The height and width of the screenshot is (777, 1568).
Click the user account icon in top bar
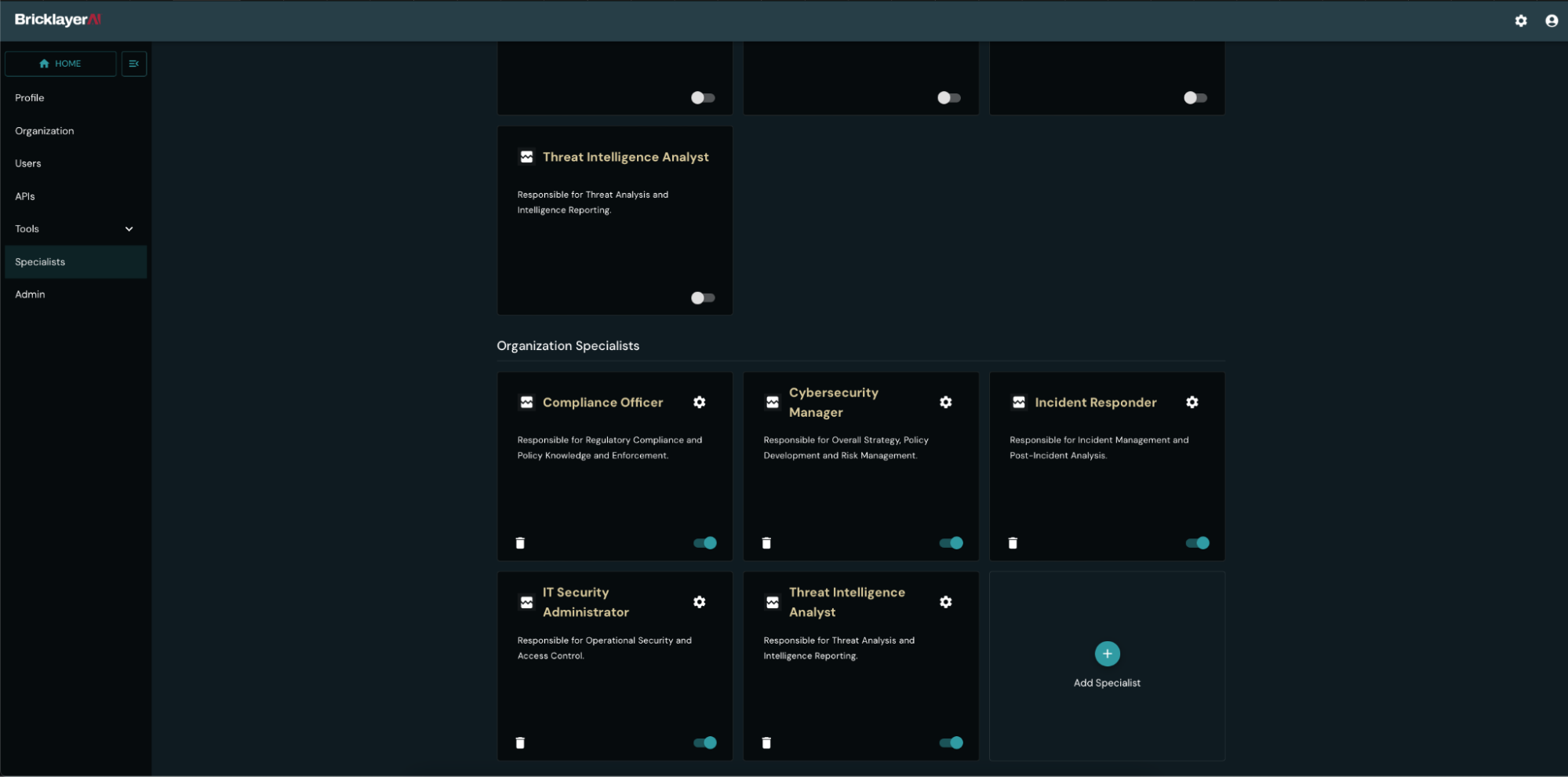1551,20
